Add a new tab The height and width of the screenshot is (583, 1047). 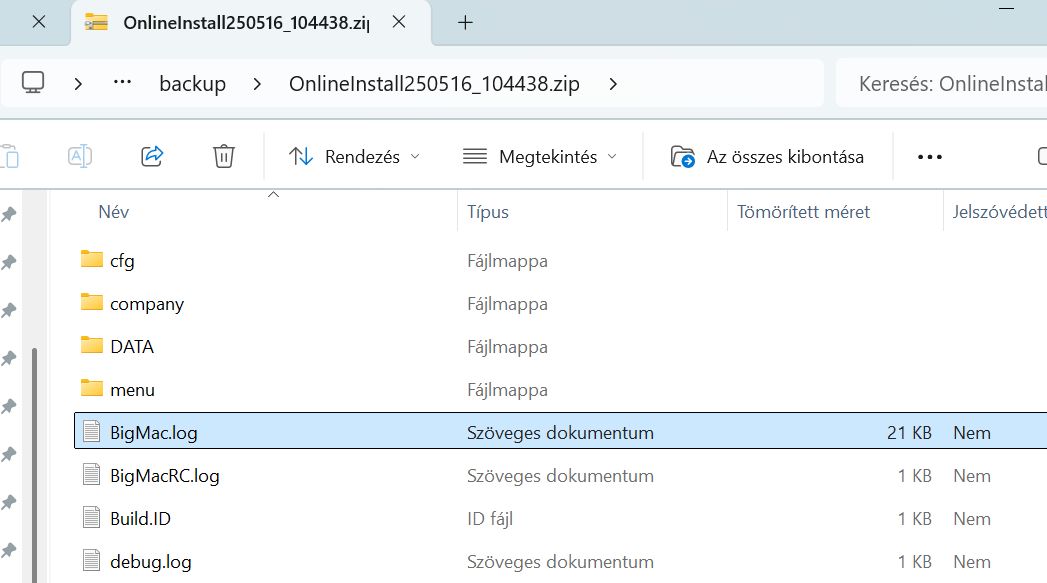tap(465, 23)
